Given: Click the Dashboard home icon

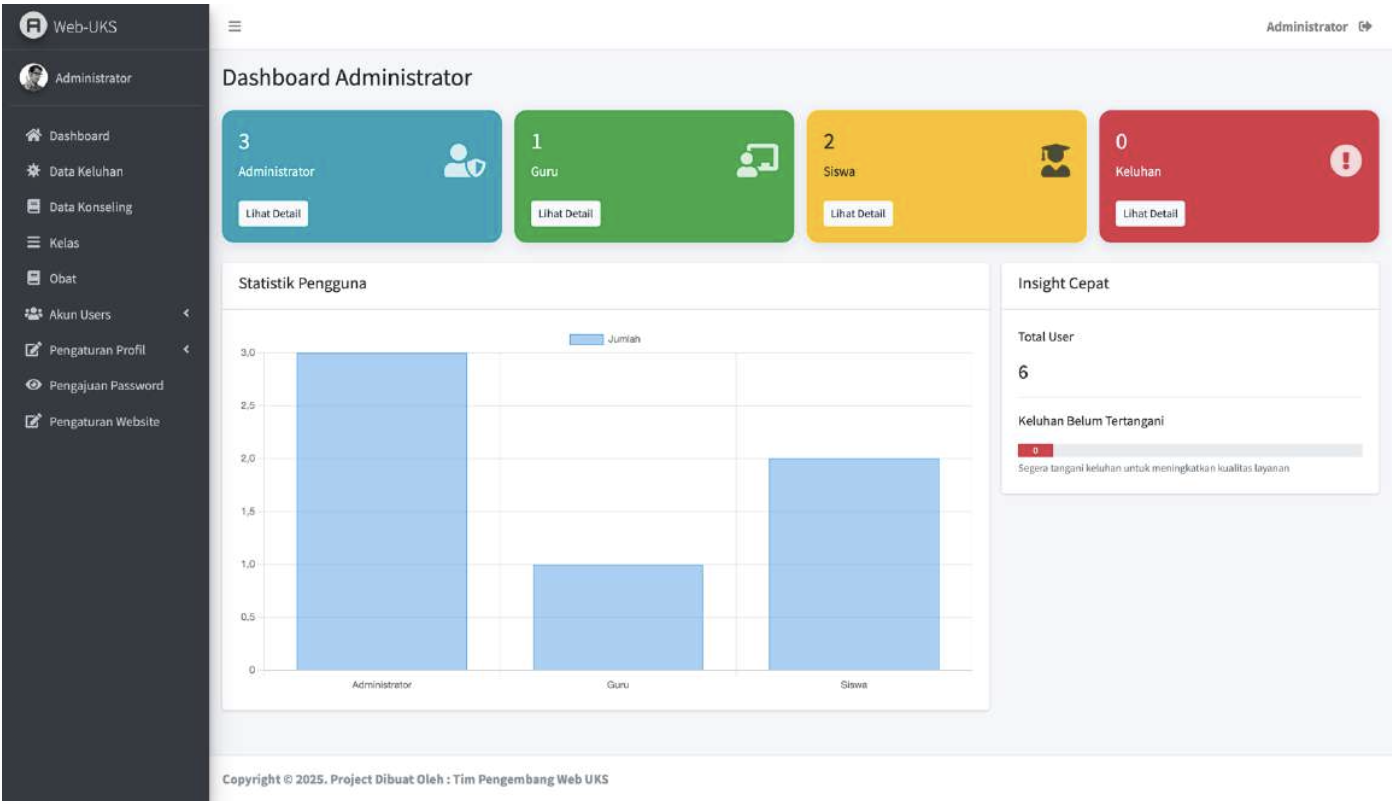Looking at the screenshot, I should (32, 136).
